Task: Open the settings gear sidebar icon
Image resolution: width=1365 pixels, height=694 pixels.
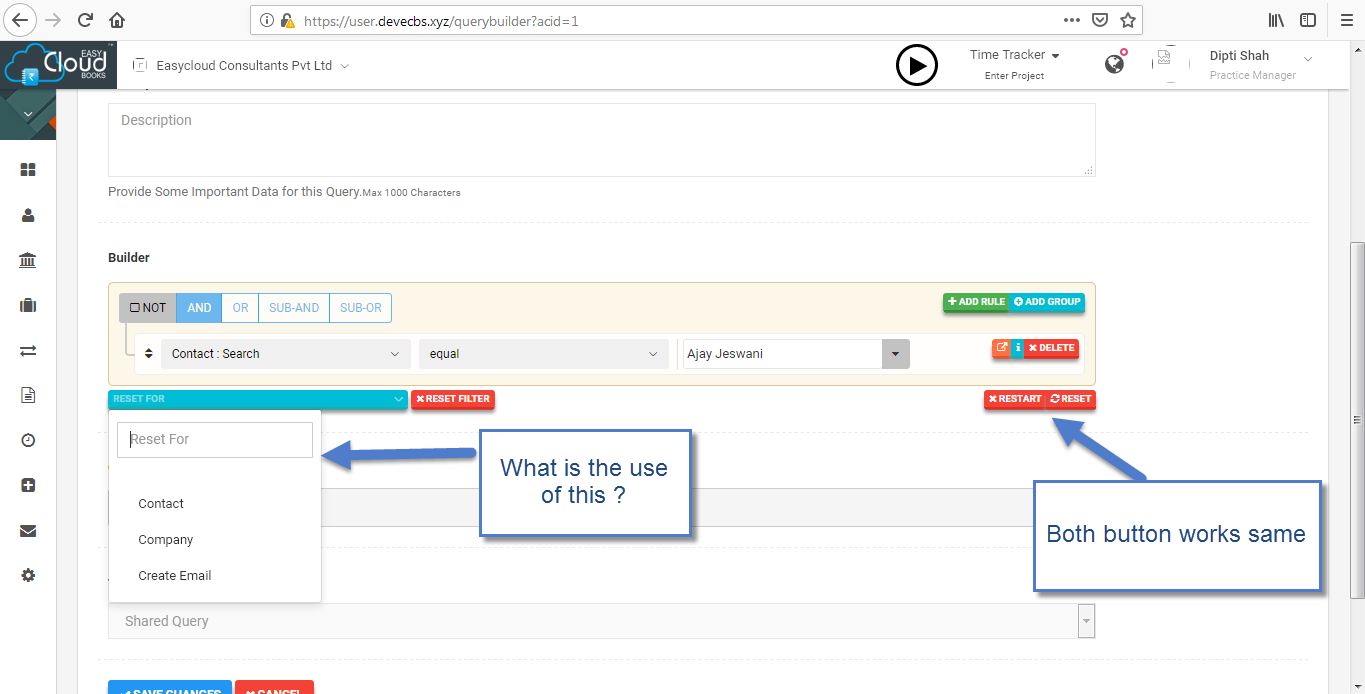Action: tap(28, 575)
